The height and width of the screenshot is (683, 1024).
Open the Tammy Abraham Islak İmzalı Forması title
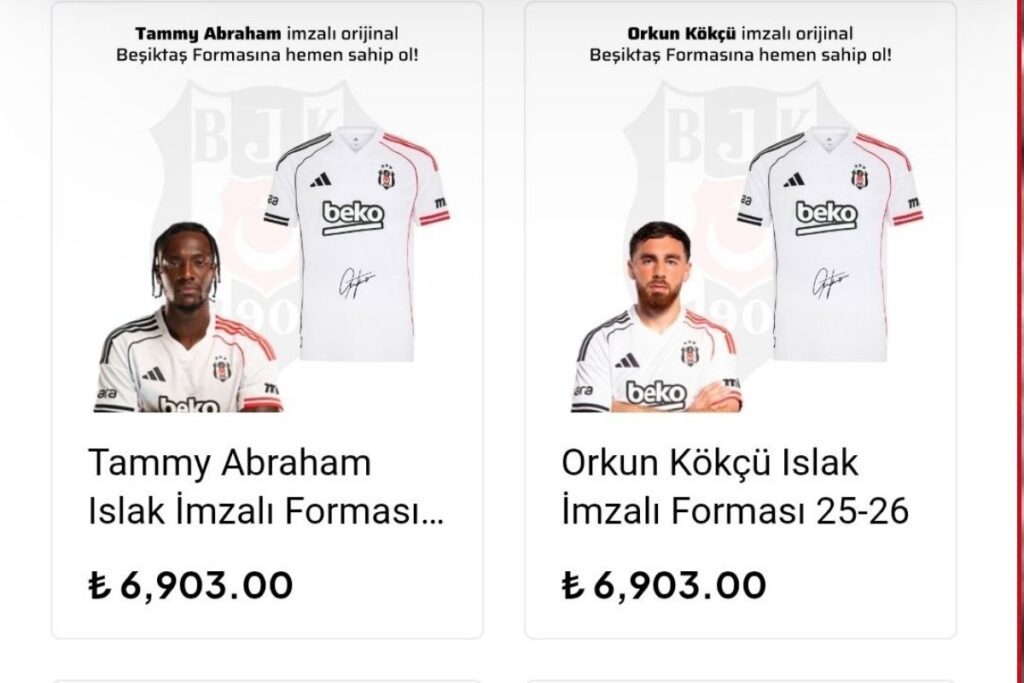tap(266, 486)
